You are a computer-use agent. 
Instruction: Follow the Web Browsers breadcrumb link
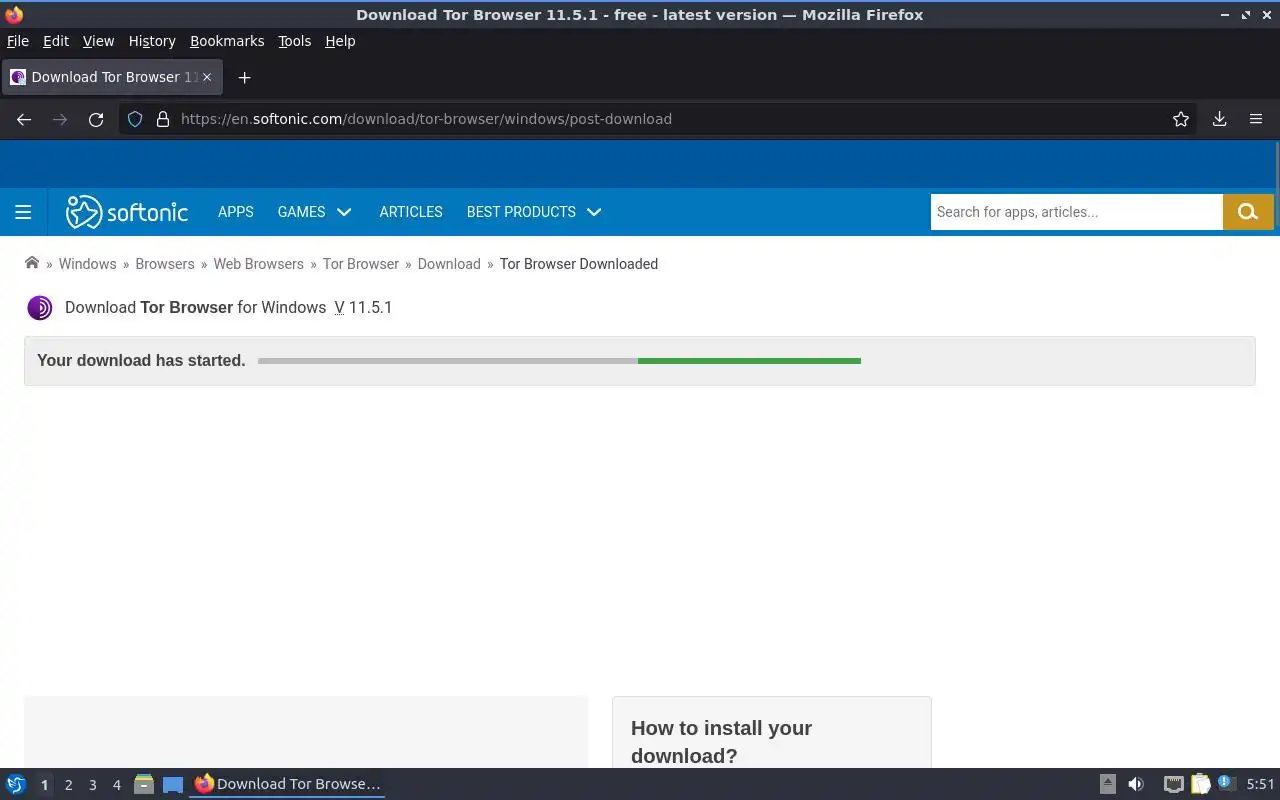coord(258,264)
